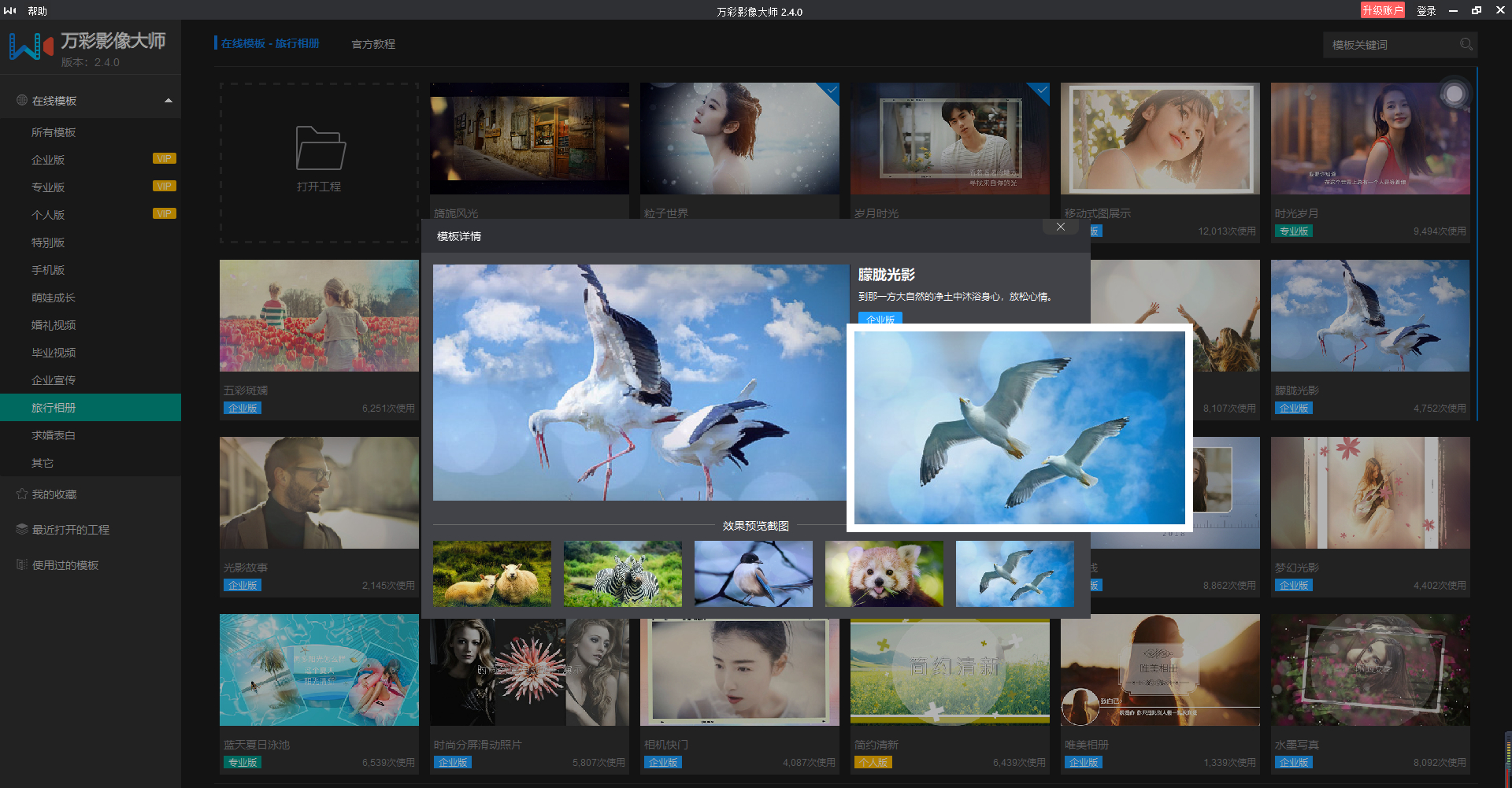Select the small bird on branch preview thumbnail
1512x788 pixels.
point(754,574)
